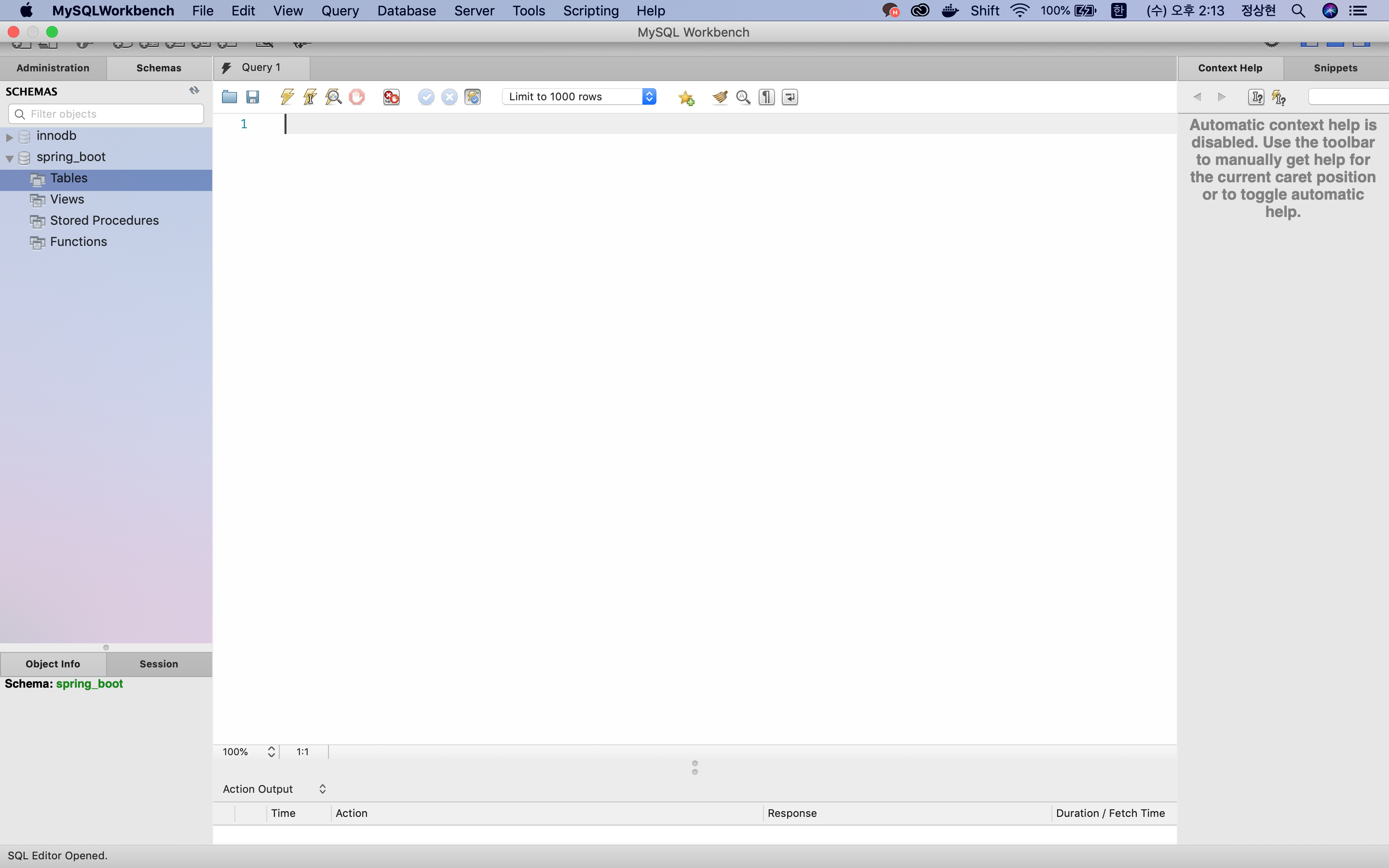The width and height of the screenshot is (1389, 868).
Task: Add the query to favorite snippets
Action: tap(686, 97)
